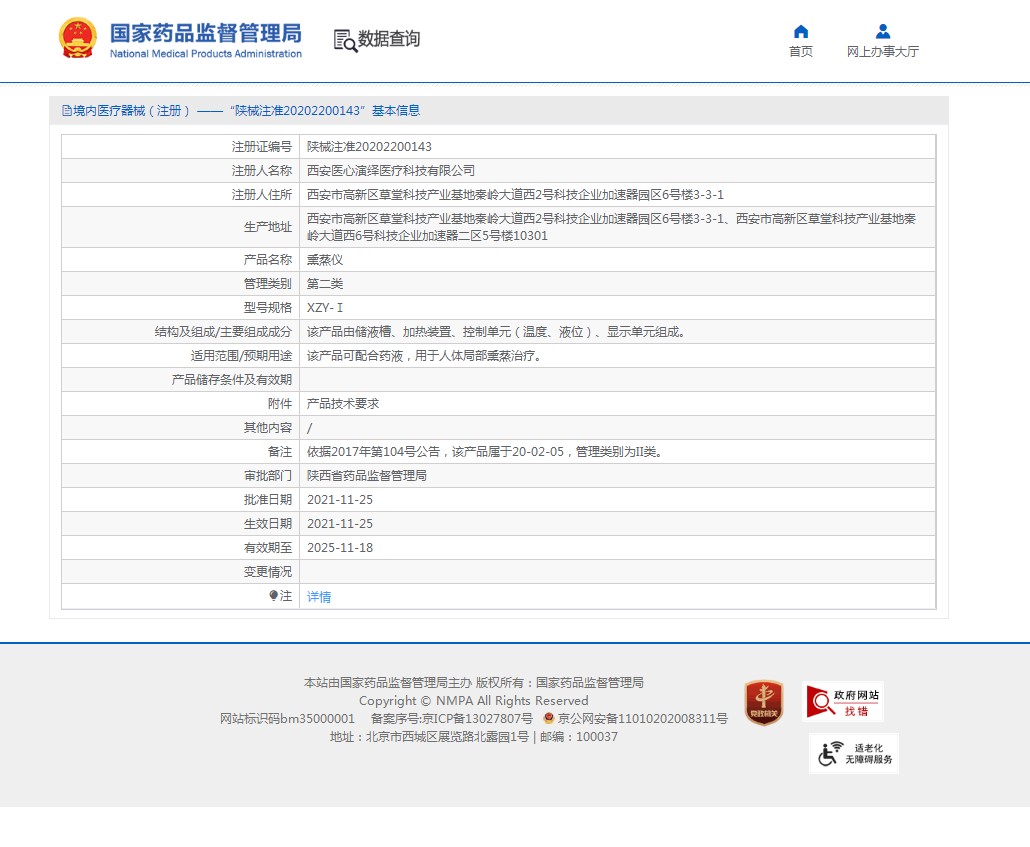Click the footer 网站标识码bm35000001 text
Screen dimensions: 1030x847
287,718
